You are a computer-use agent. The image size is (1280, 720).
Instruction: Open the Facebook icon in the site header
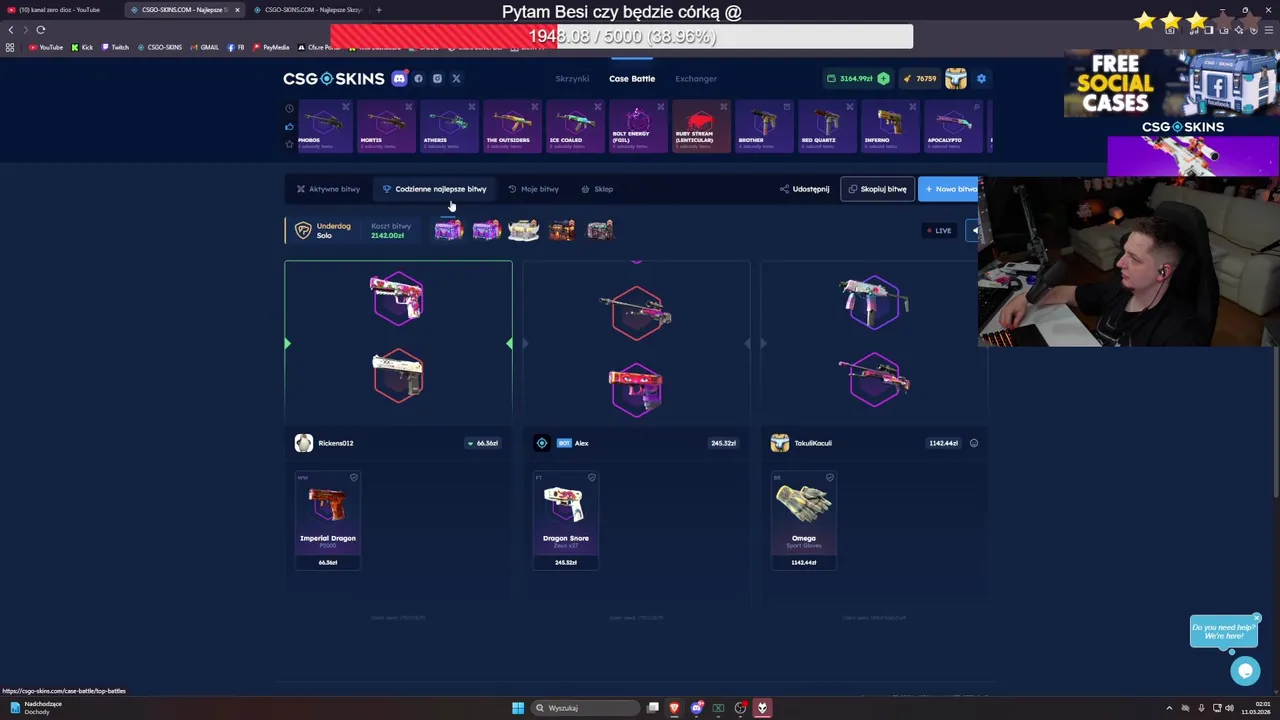click(419, 78)
